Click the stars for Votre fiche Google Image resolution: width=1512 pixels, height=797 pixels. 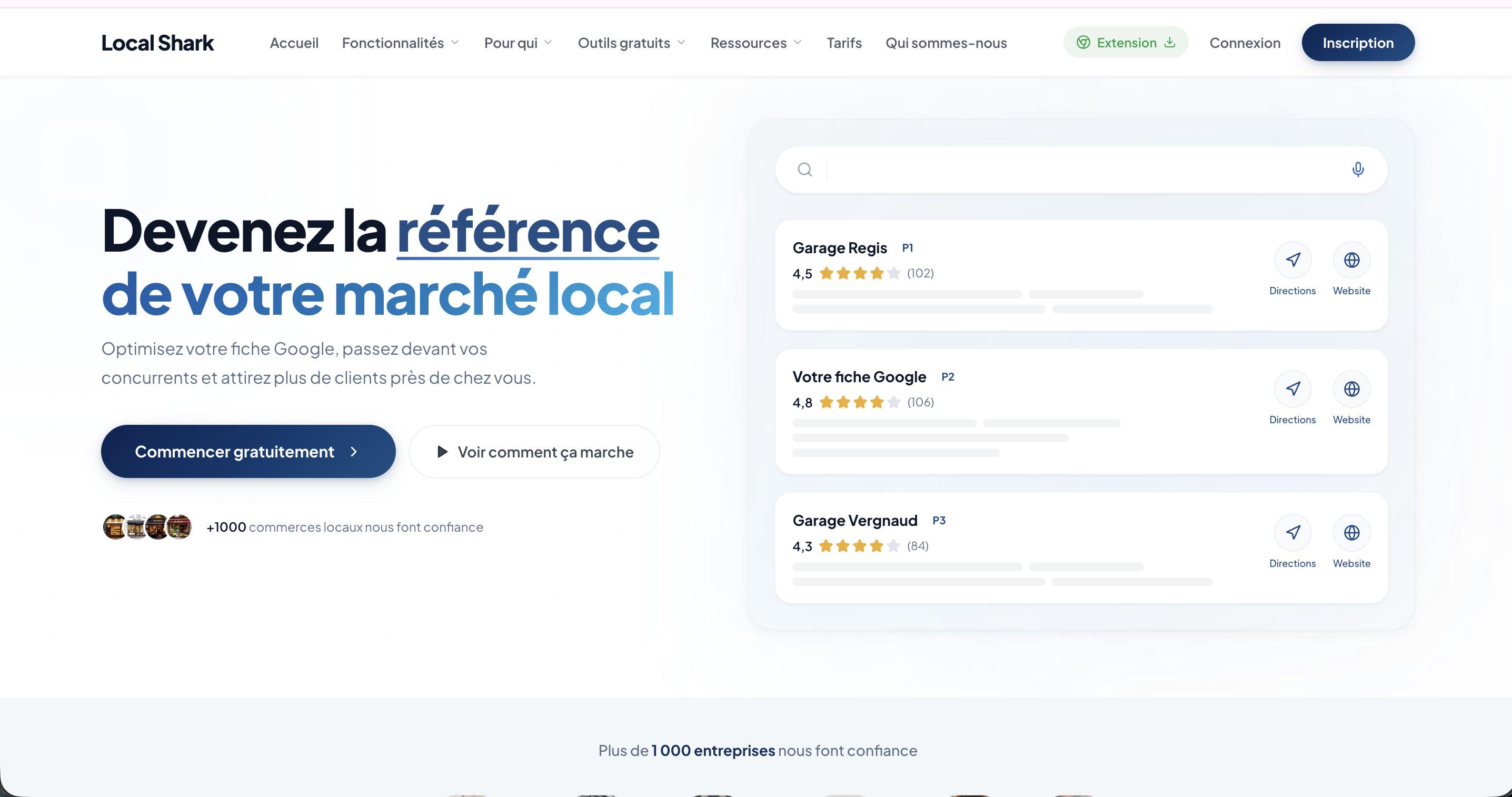coord(860,402)
